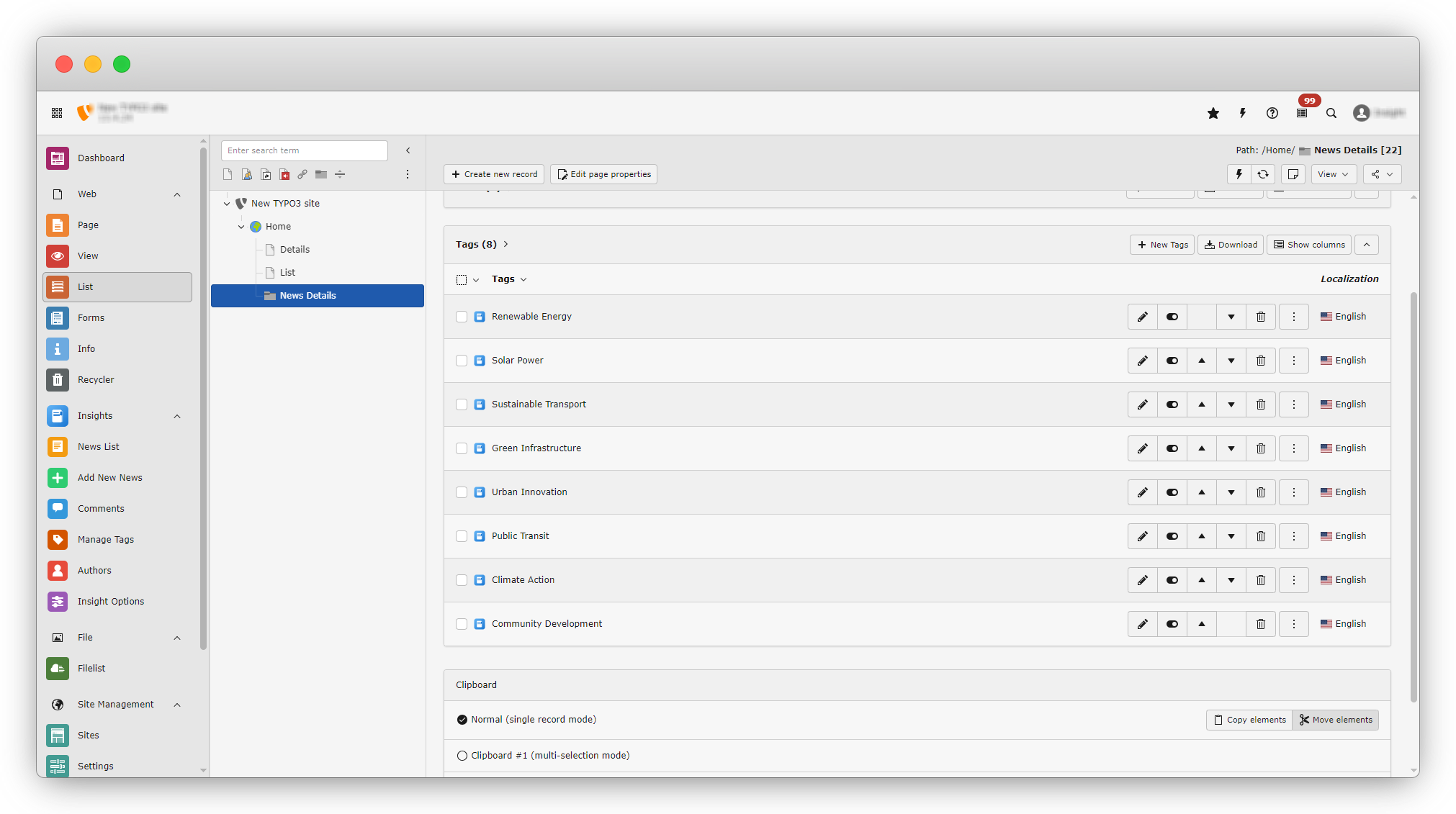Toggle visibility of Public Transit tag
The image size is (1456, 814).
tap(1172, 536)
